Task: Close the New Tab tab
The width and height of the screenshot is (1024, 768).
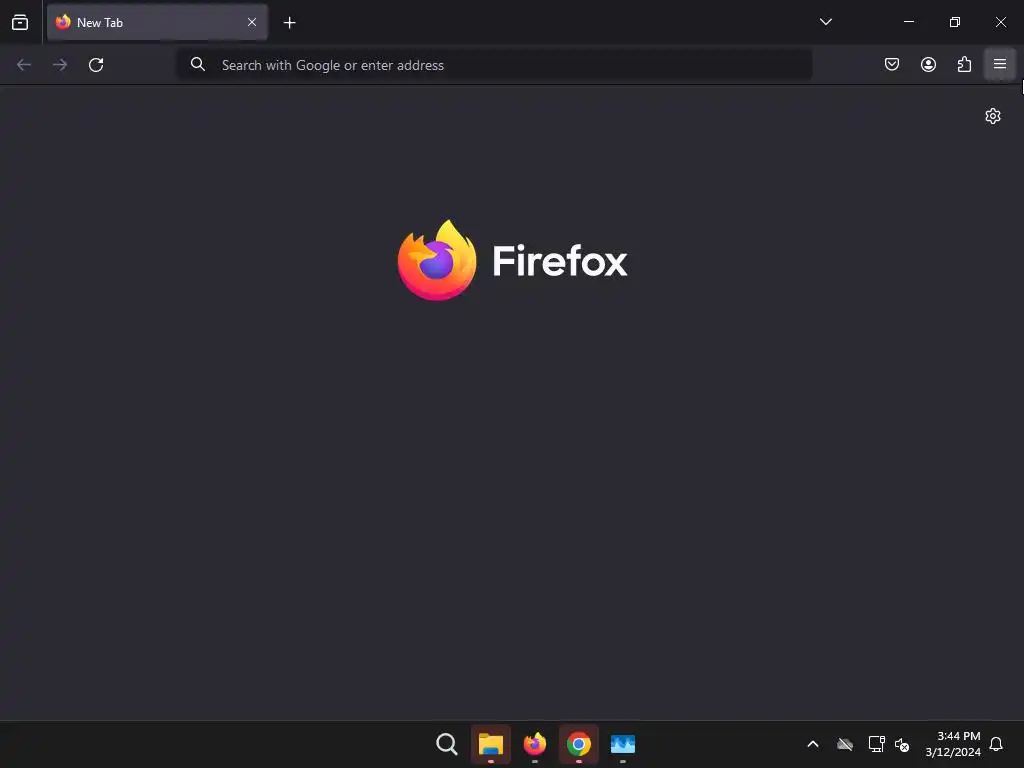Action: pos(252,22)
